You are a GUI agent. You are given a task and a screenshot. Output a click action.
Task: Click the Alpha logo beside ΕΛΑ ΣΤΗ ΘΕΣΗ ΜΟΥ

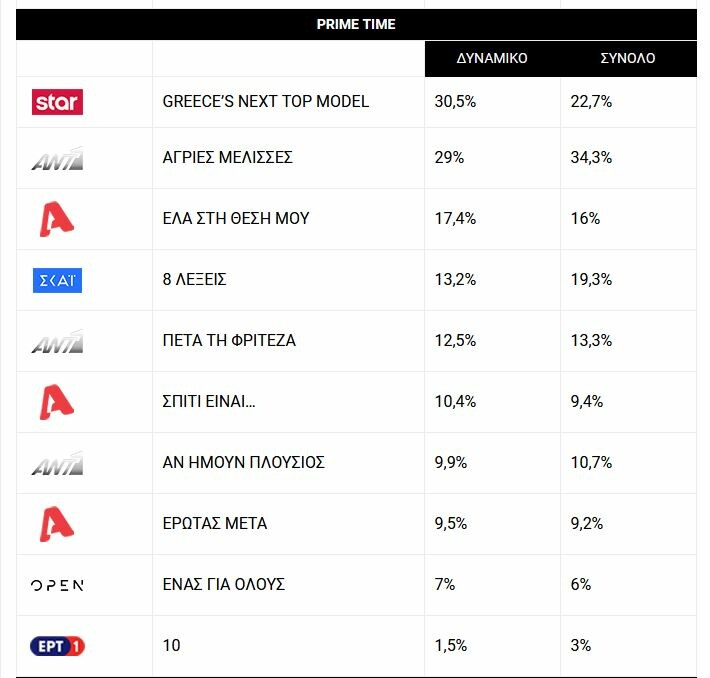point(57,219)
